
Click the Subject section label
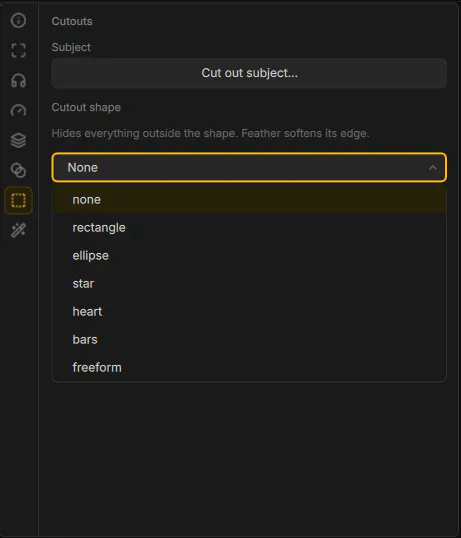71,47
